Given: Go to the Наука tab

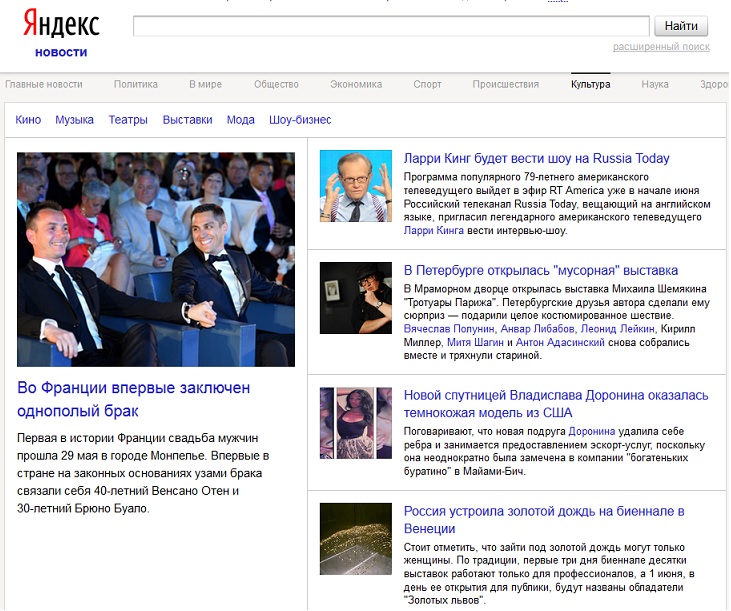Looking at the screenshot, I should [655, 85].
